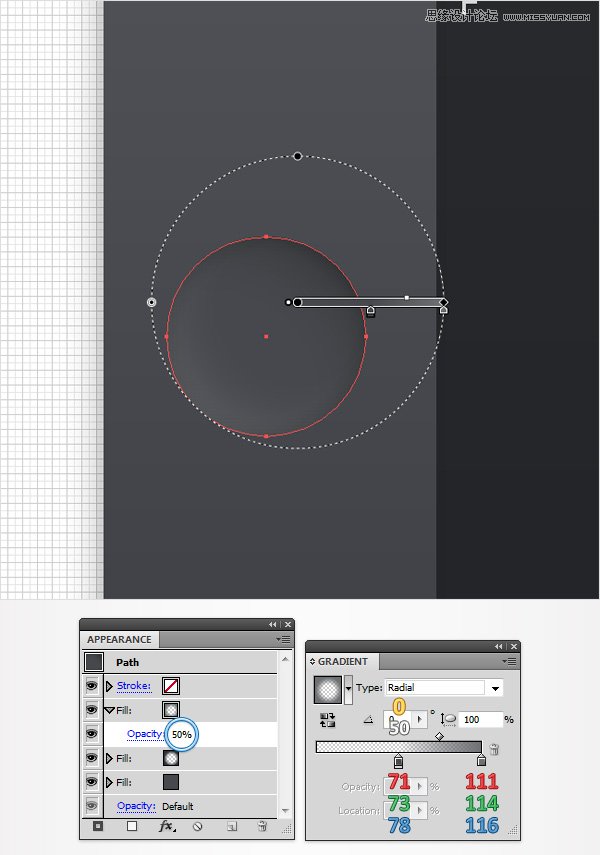Click the diamond end point of gradient annotator

coord(443,302)
